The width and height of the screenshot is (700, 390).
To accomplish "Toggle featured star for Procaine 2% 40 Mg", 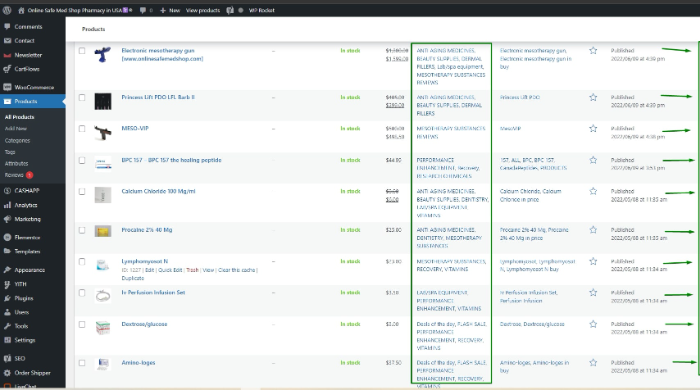I will pyautogui.click(x=593, y=230).
